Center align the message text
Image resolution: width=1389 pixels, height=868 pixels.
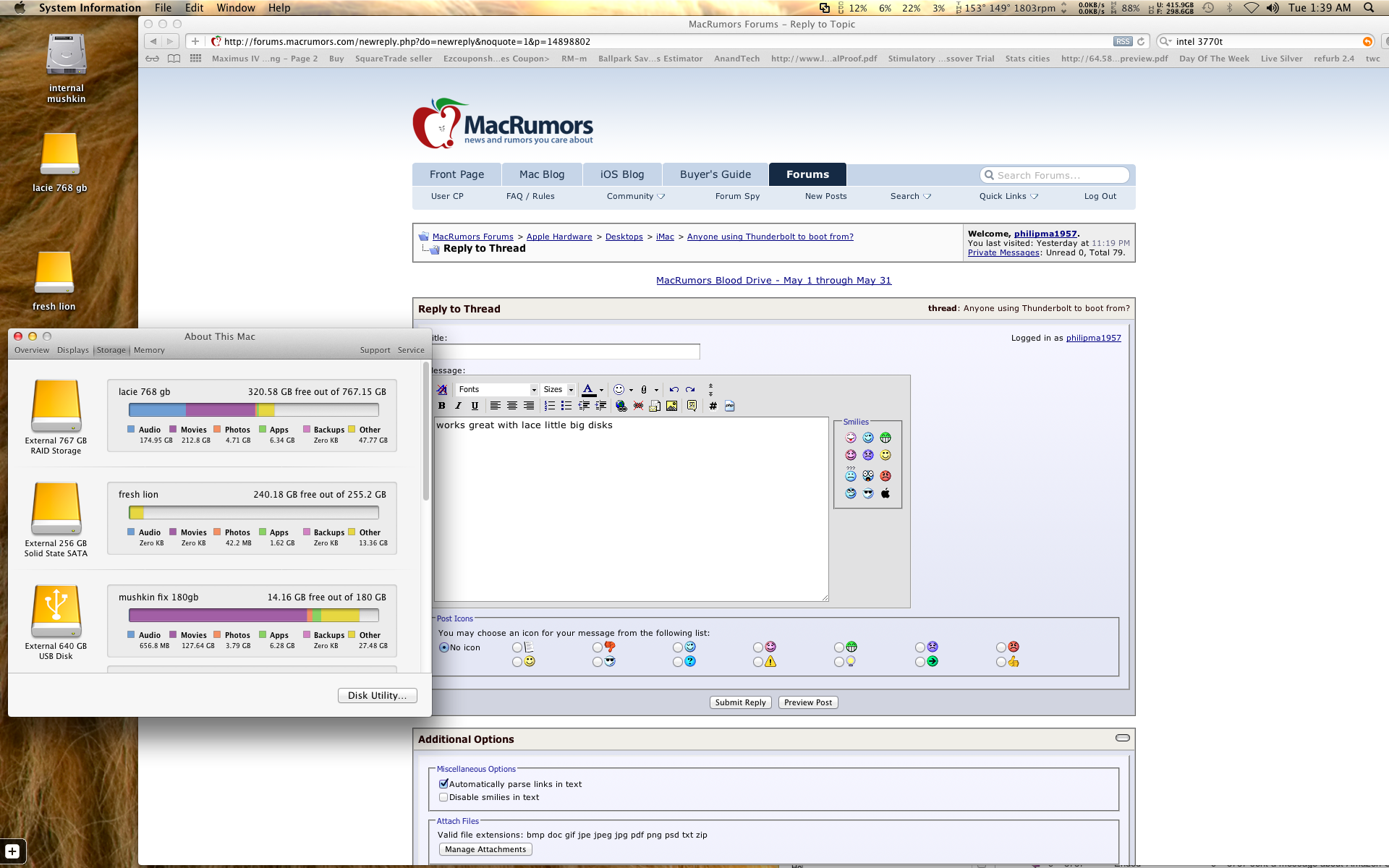pos(512,406)
